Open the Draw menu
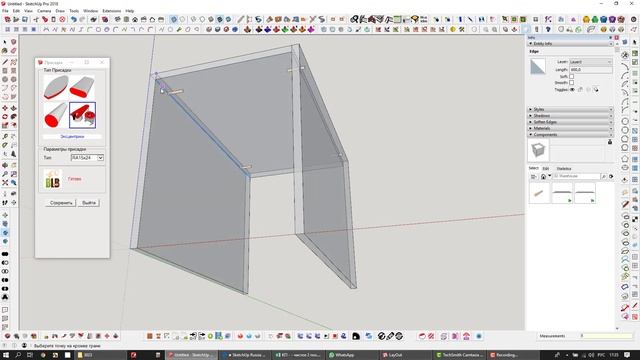 [60, 11]
